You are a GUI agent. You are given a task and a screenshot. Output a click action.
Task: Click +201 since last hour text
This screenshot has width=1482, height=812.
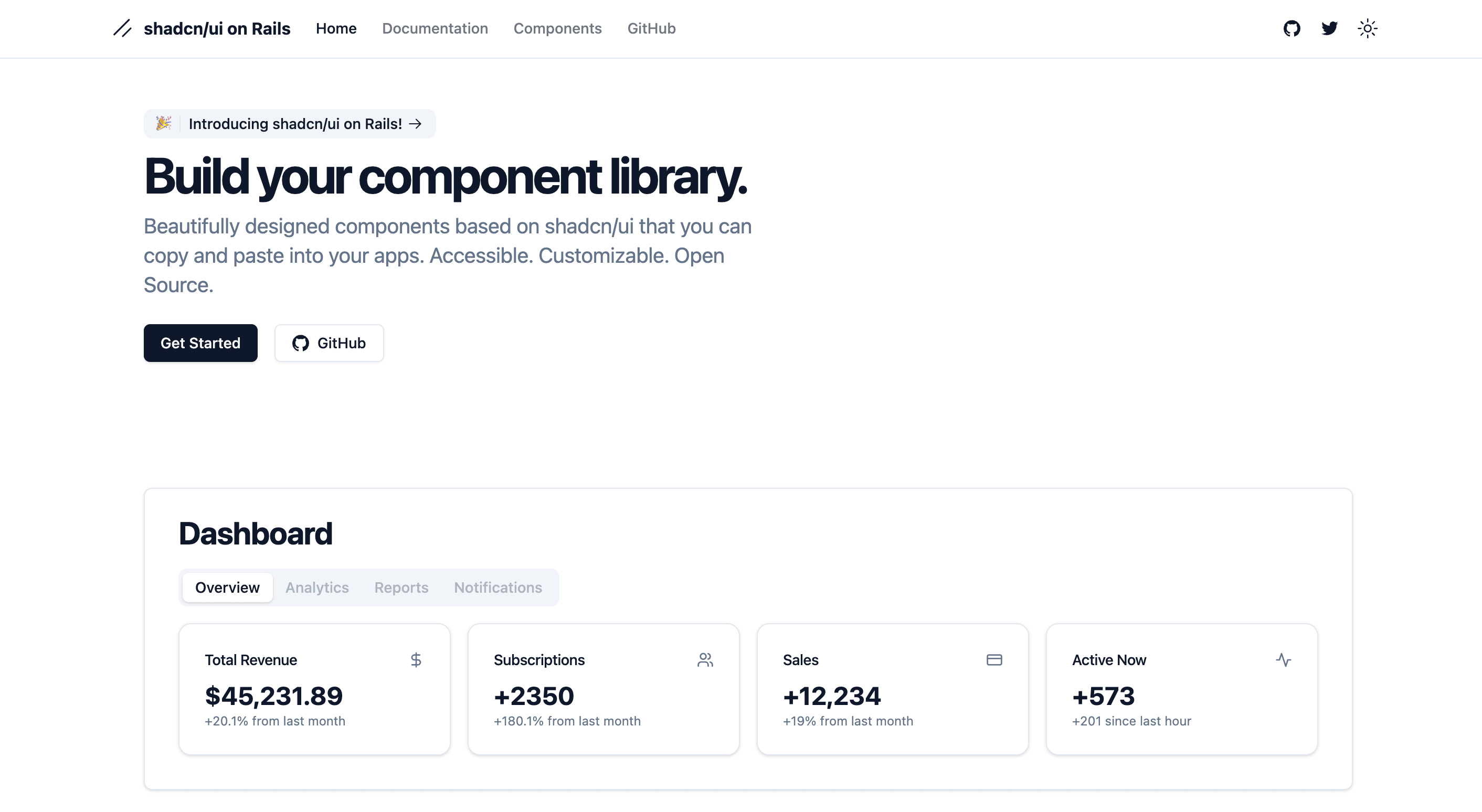click(x=1131, y=721)
